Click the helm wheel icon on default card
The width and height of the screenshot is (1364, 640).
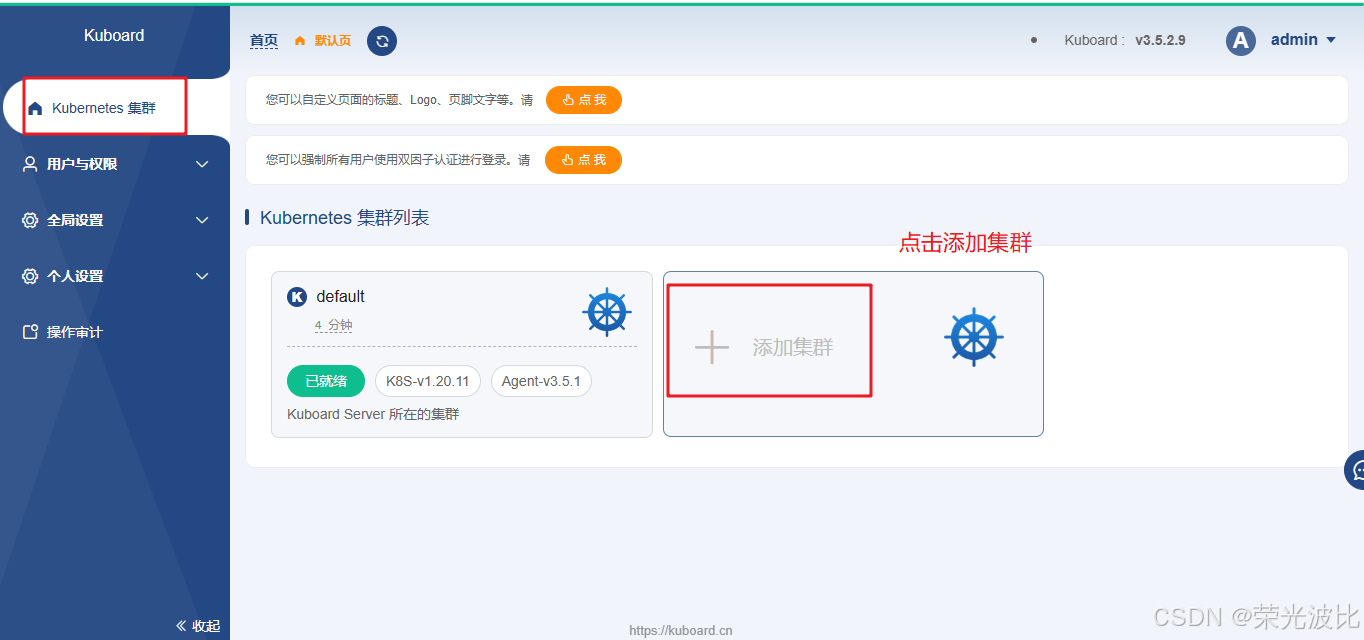[607, 311]
